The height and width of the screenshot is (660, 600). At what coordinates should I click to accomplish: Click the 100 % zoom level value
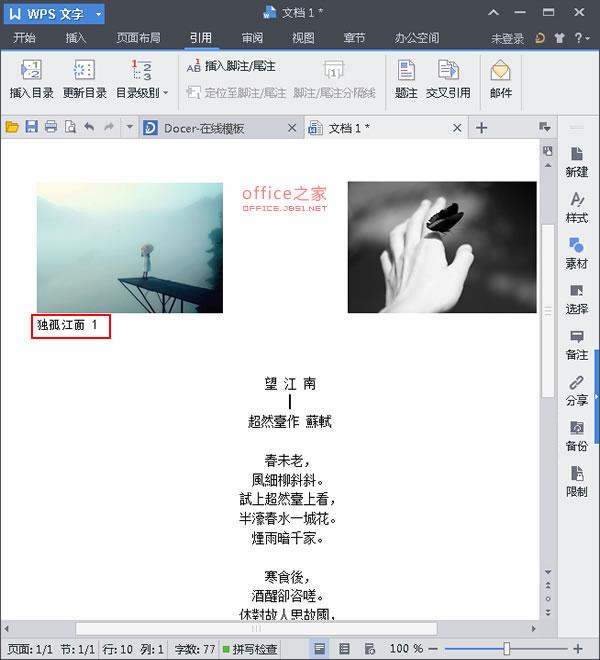(x=406, y=648)
